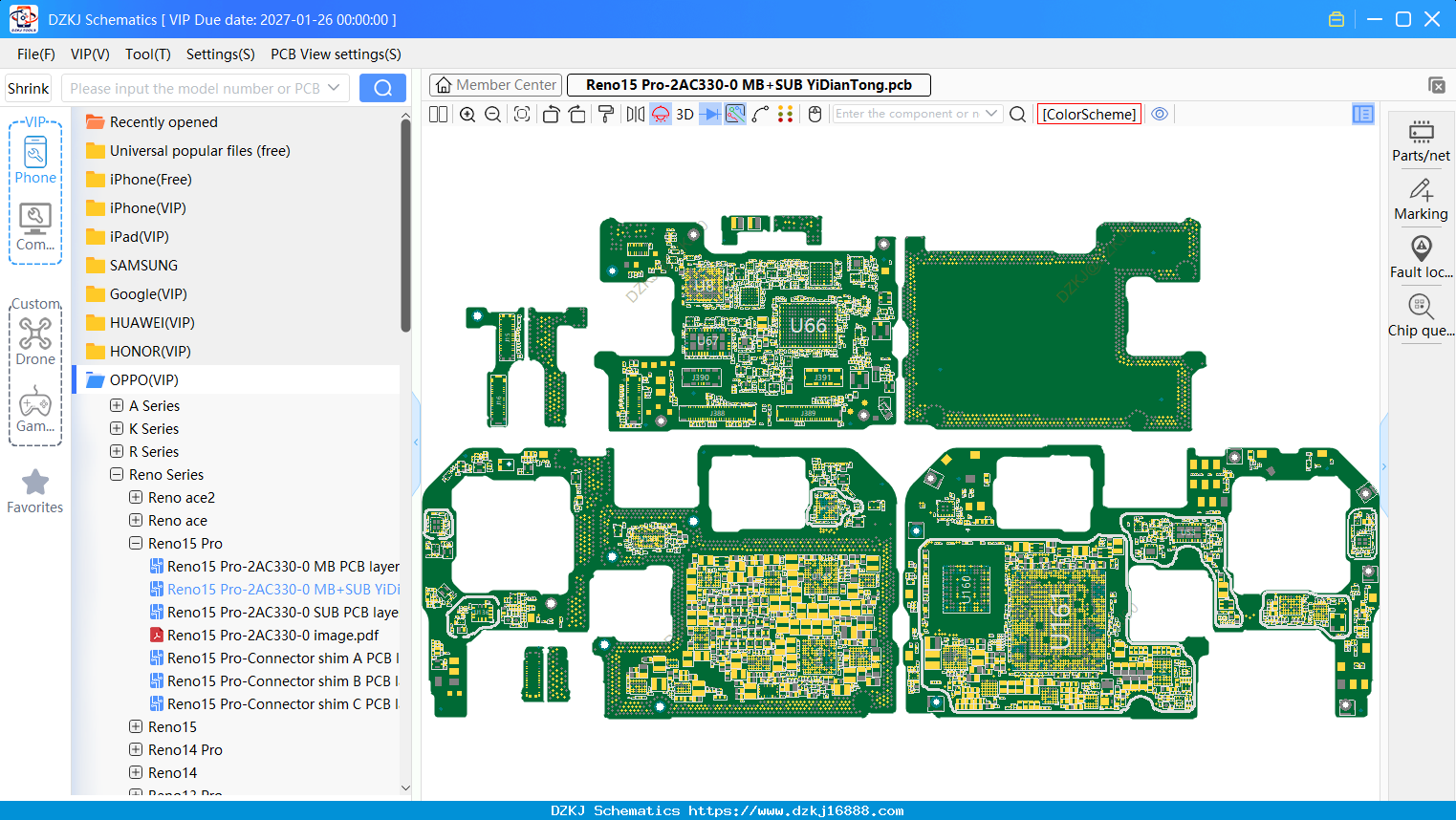Toggle the diode mode icon
This screenshot has height=820, width=1456.
710,114
